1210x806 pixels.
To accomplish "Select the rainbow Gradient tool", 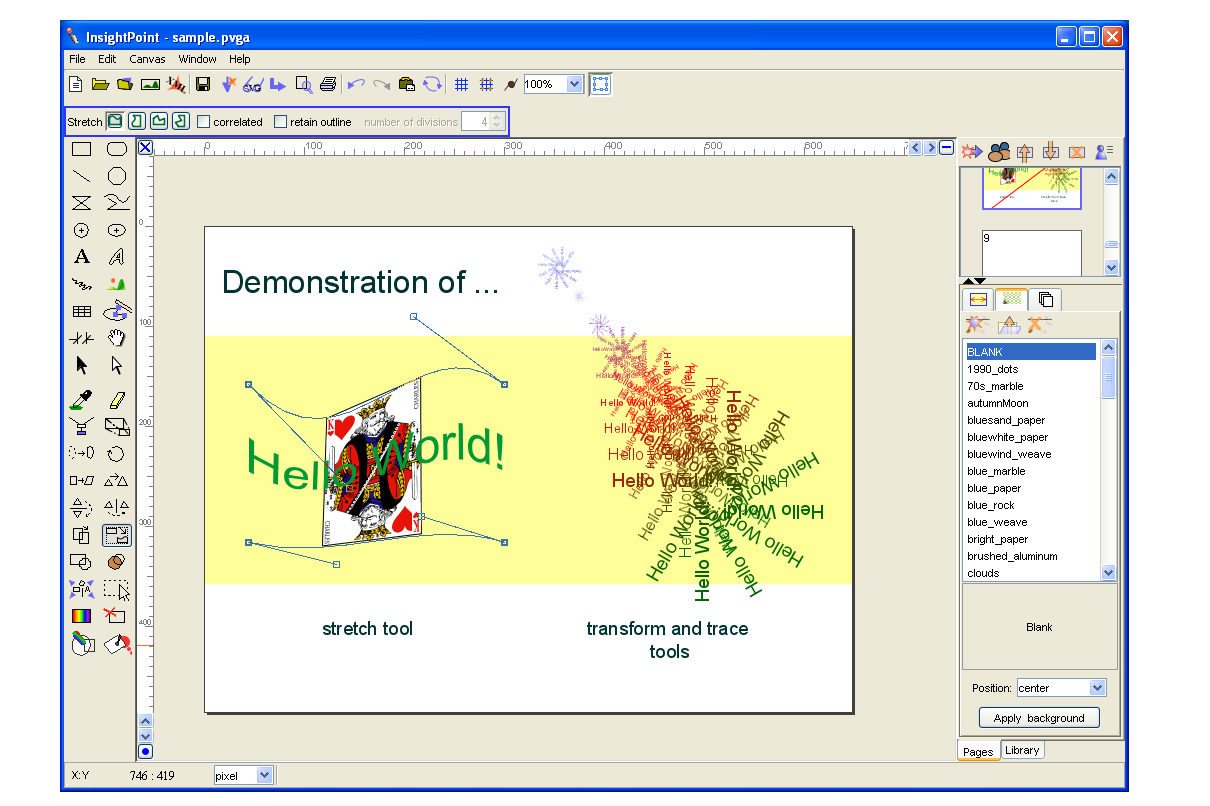I will coord(82,616).
